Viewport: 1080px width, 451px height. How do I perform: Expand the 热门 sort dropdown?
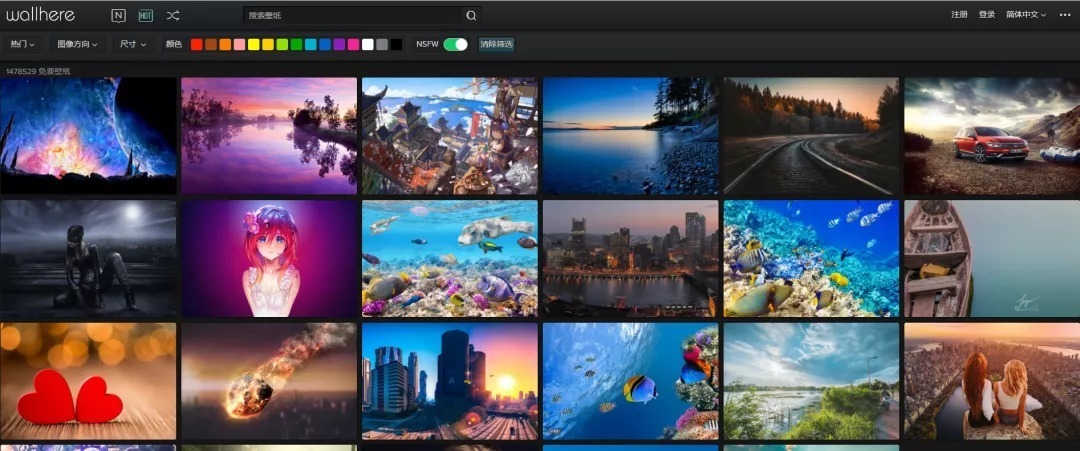pos(22,44)
